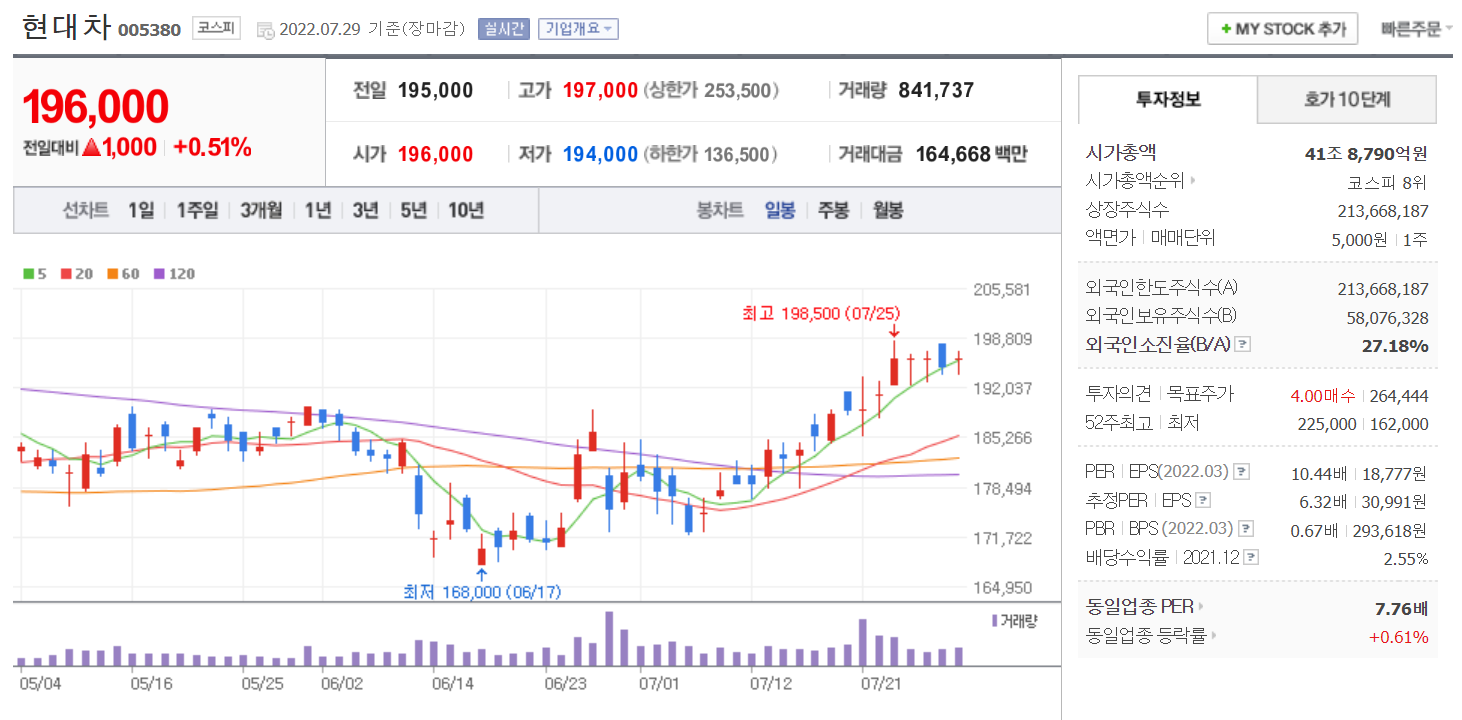Click the orange 60-day moving average swatch
This screenshot has width=1462, height=720.
pyautogui.click(x=113, y=273)
